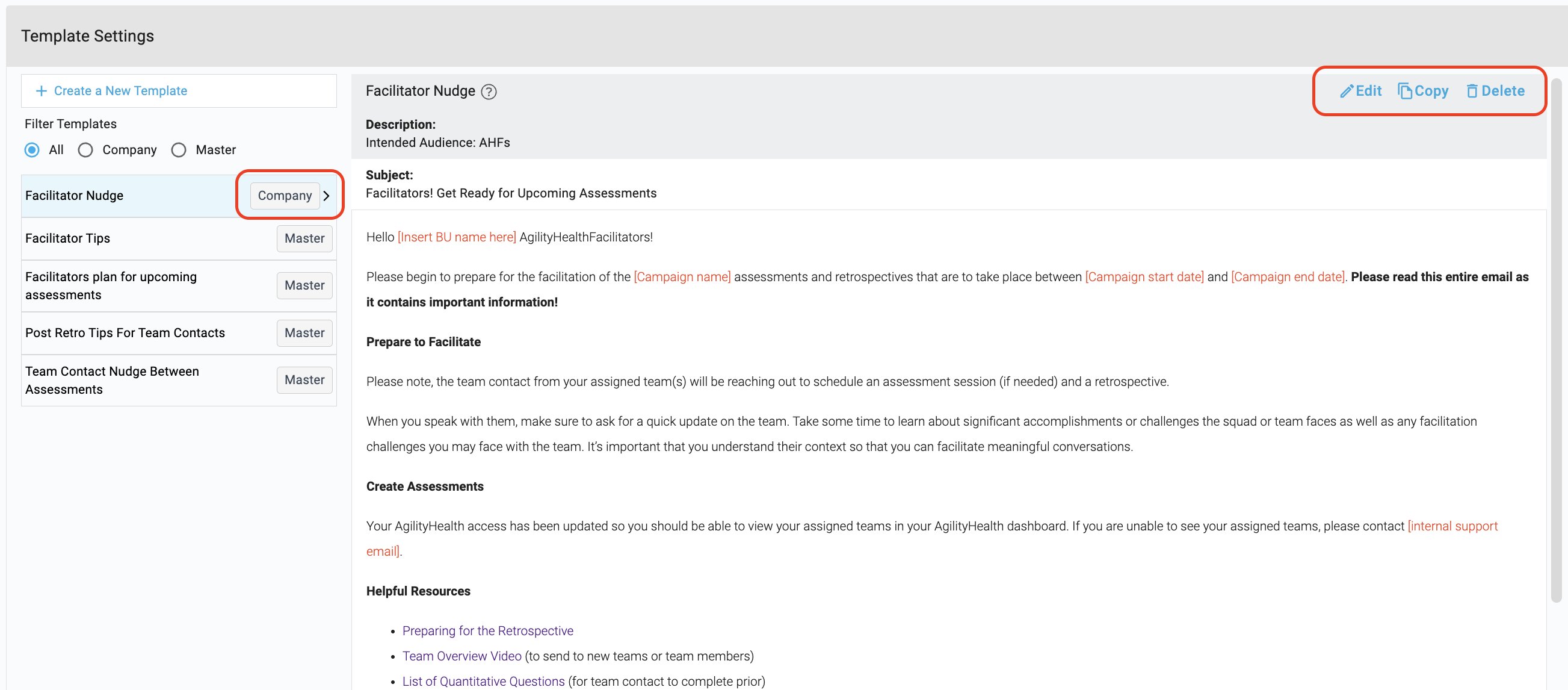Click the Create Assessments heading
Screen dimensions: 1568x690
click(x=424, y=486)
